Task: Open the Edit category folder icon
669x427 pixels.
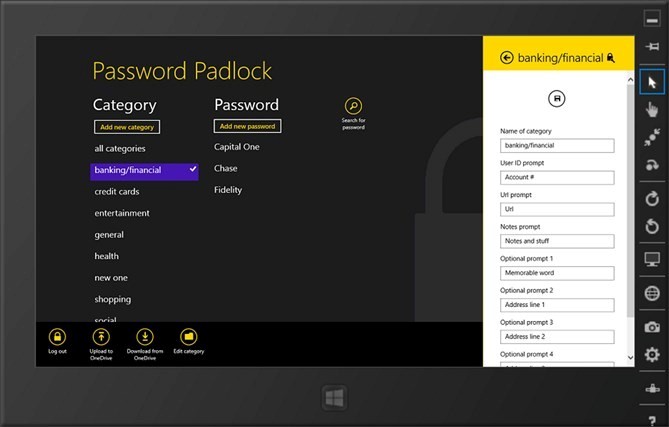Action: [x=189, y=337]
